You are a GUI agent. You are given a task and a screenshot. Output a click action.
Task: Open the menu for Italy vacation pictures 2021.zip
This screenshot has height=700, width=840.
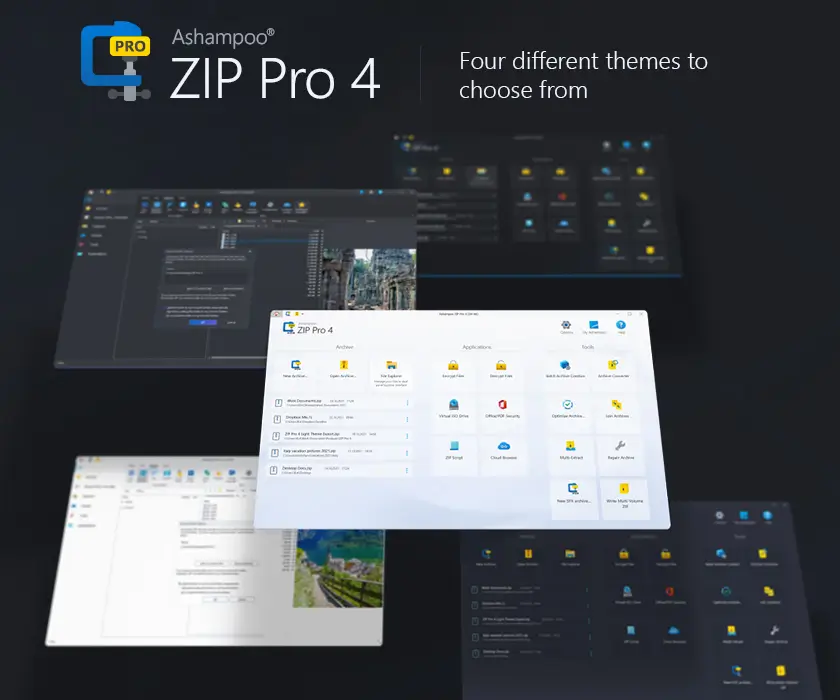point(406,454)
